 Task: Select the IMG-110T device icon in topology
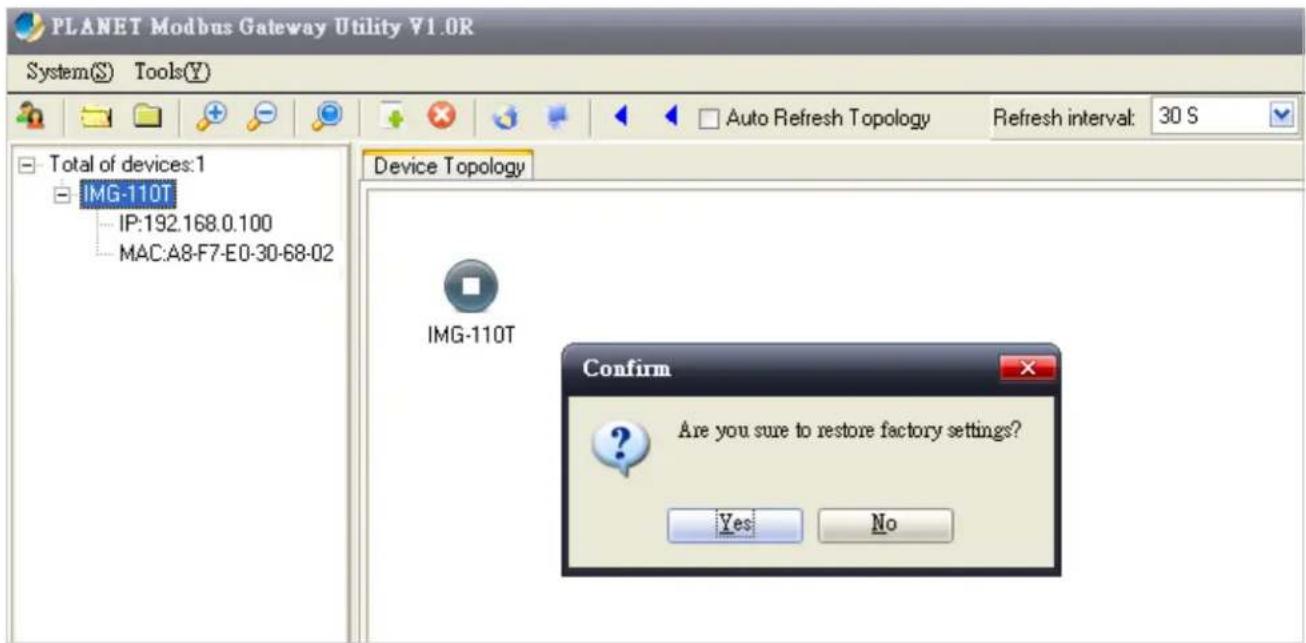(471, 287)
